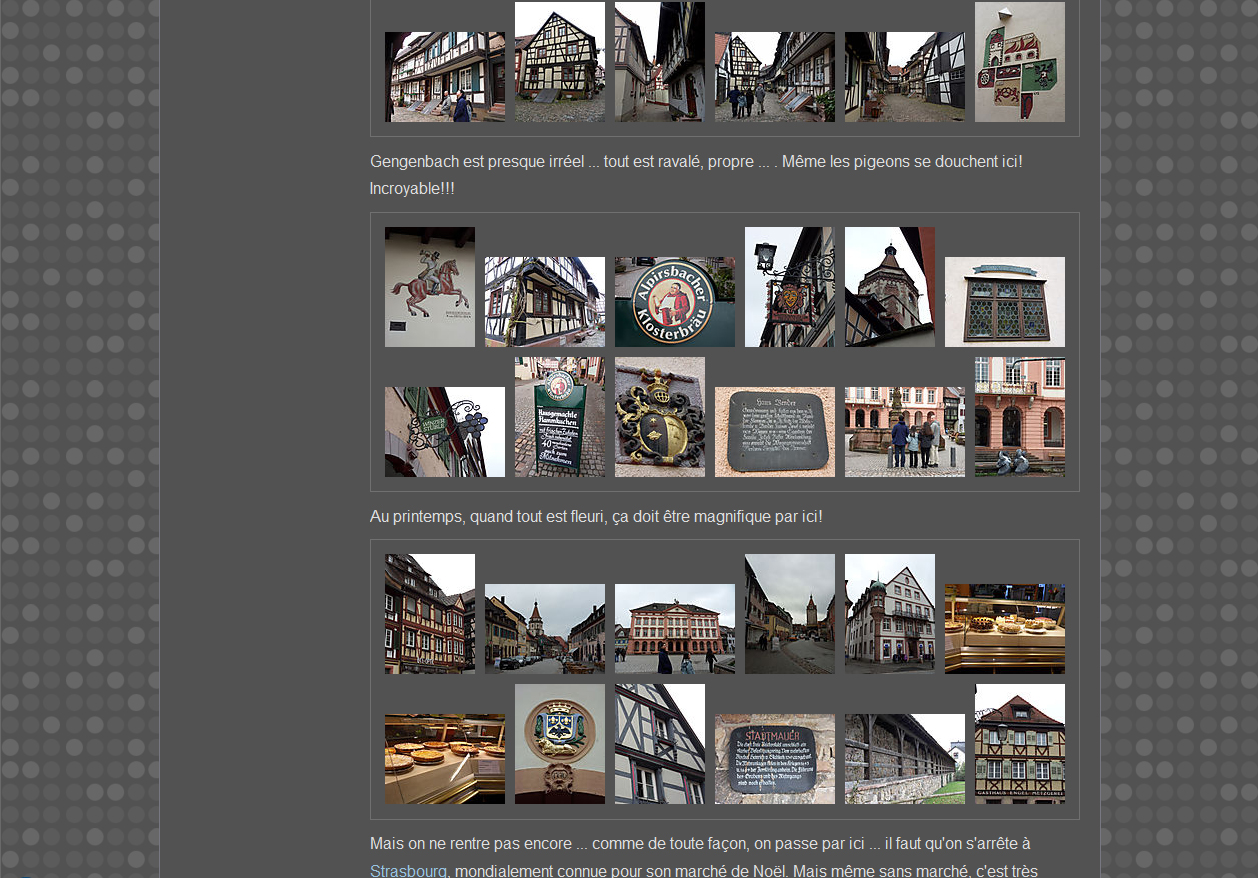The image size is (1258, 878).
Task: Open the hanging lantern sign thumbnail
Action: click(x=789, y=287)
